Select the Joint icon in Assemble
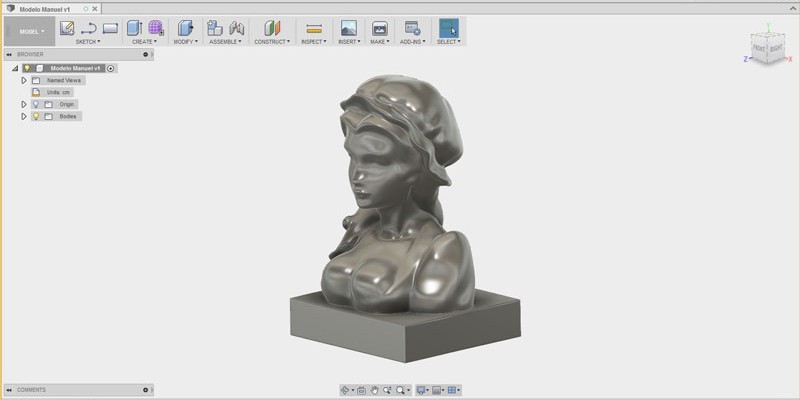The height and width of the screenshot is (400, 800). [x=236, y=28]
